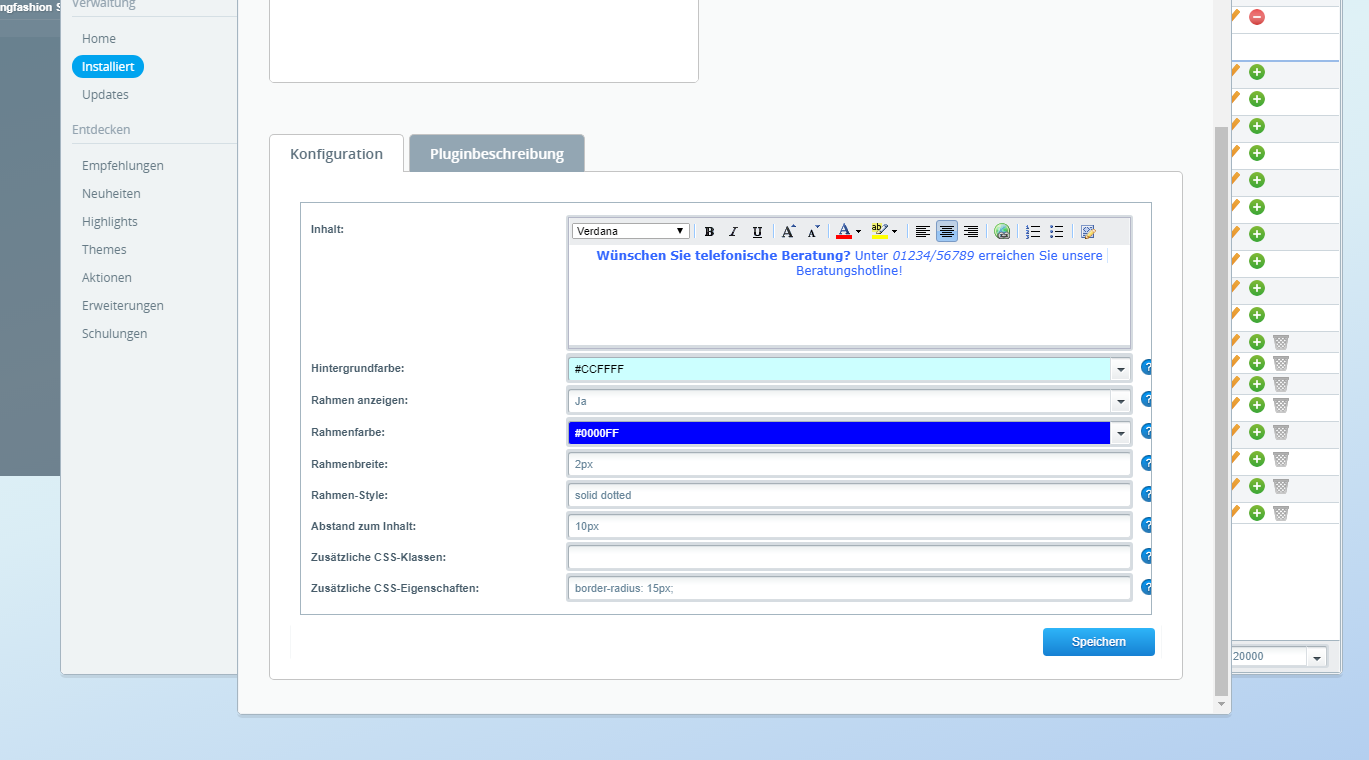
Task: Apply yellow highlight color in the editor
Action: tap(879, 232)
